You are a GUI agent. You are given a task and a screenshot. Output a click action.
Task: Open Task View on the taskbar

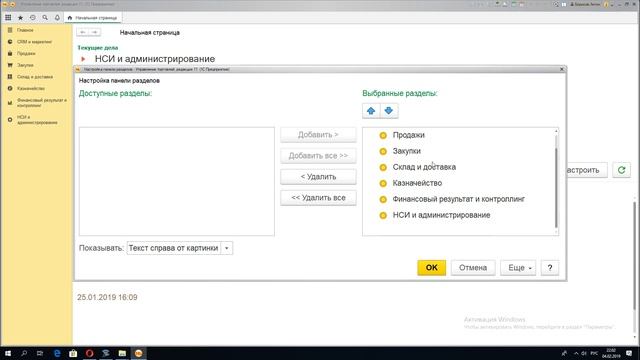point(40,353)
